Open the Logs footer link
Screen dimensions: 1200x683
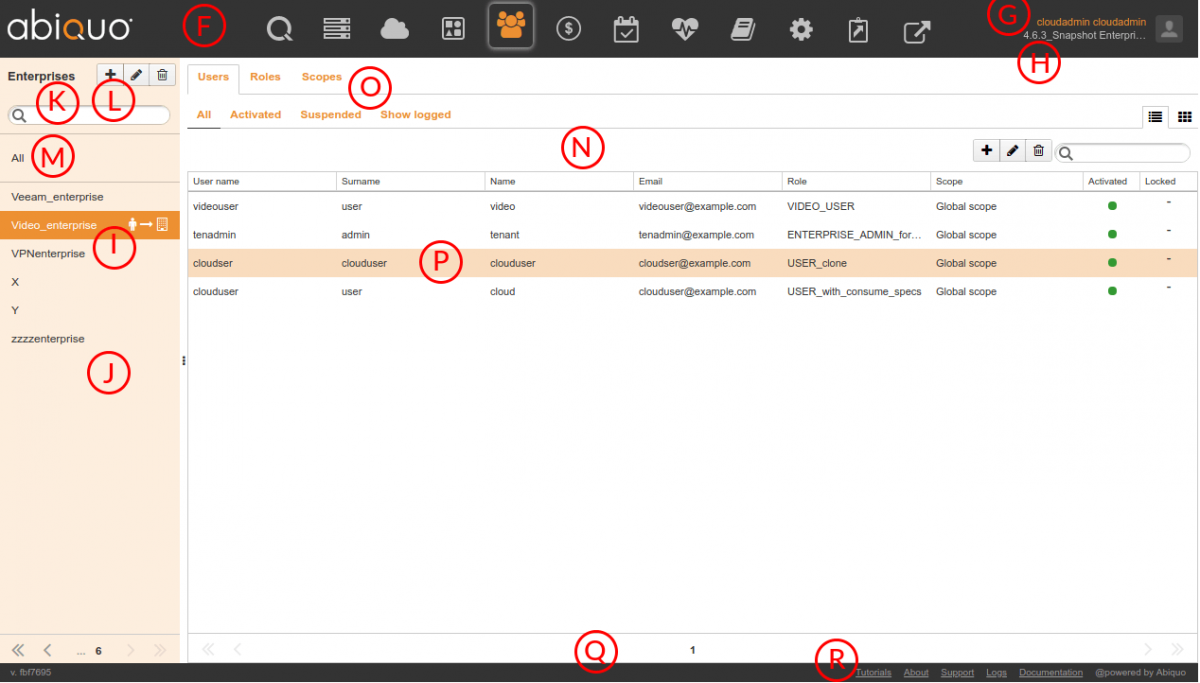click(x=996, y=673)
